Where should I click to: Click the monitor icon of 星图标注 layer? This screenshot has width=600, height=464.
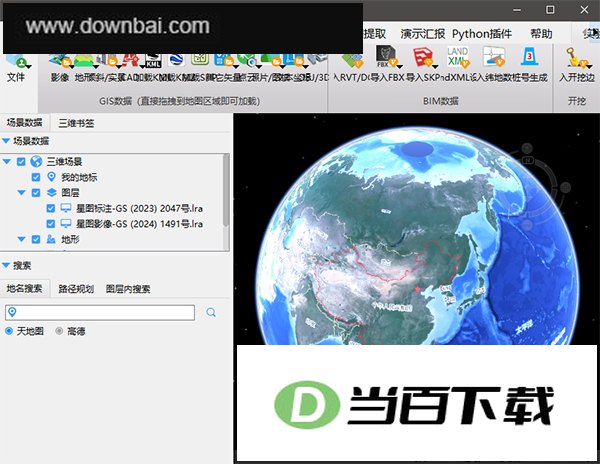coord(66,208)
